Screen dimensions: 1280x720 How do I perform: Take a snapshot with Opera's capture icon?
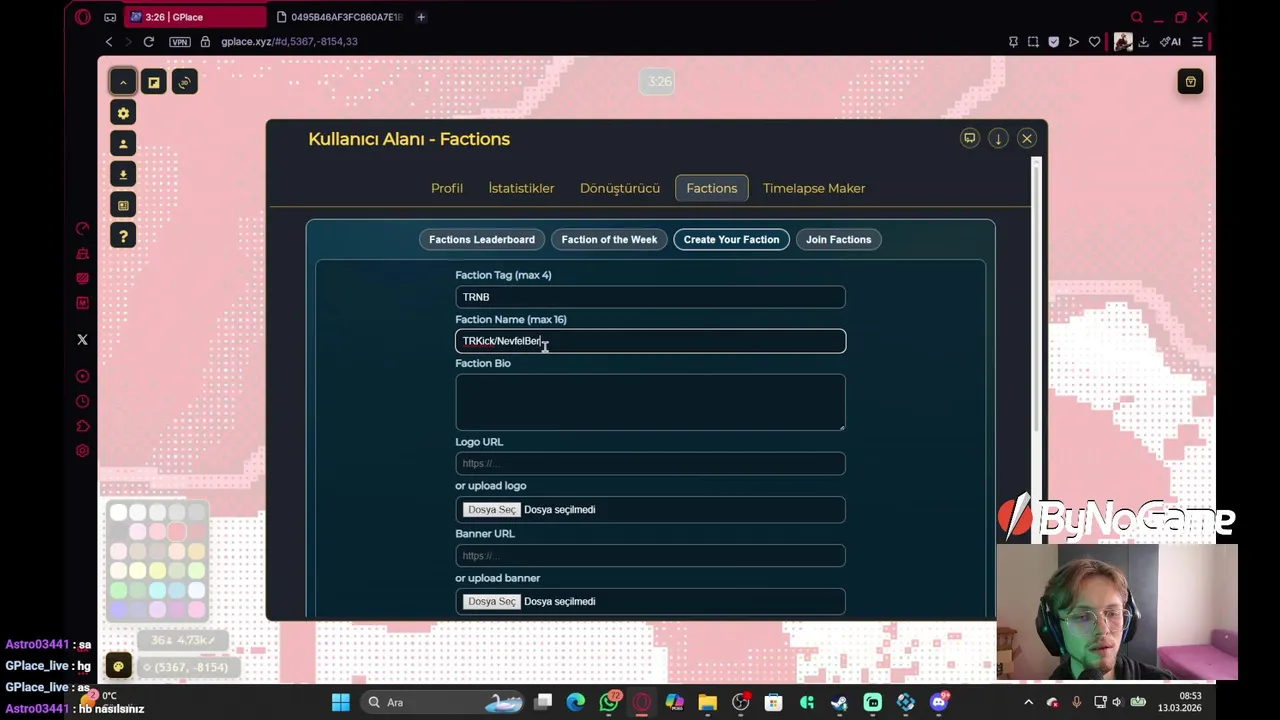click(x=1033, y=42)
